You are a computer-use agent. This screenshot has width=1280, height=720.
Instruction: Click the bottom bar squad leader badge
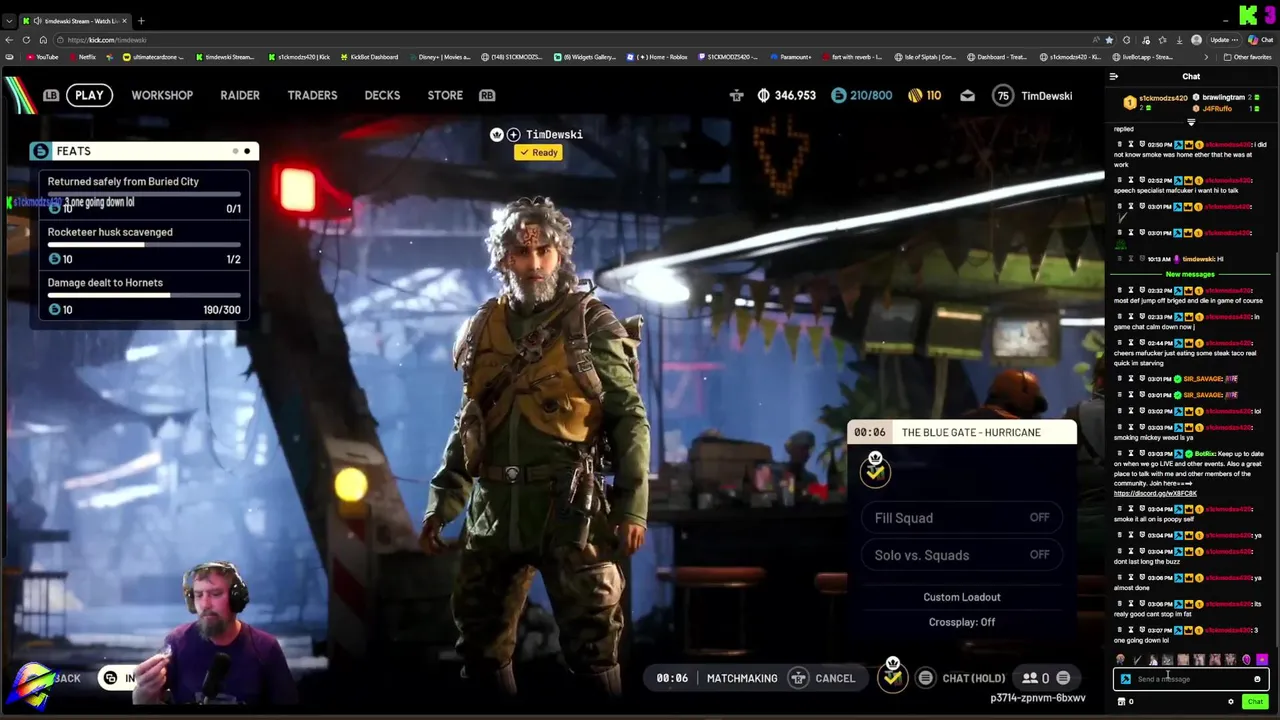(893, 675)
